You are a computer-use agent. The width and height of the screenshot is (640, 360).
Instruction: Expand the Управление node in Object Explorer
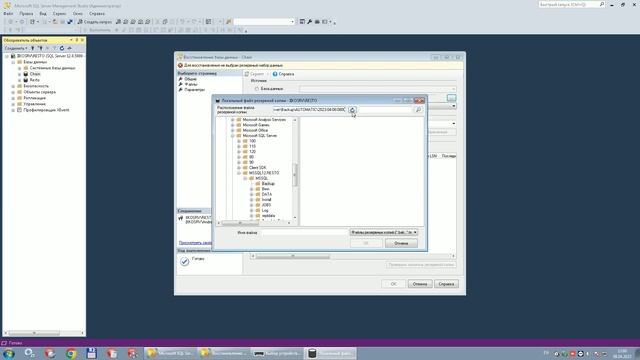[13, 104]
